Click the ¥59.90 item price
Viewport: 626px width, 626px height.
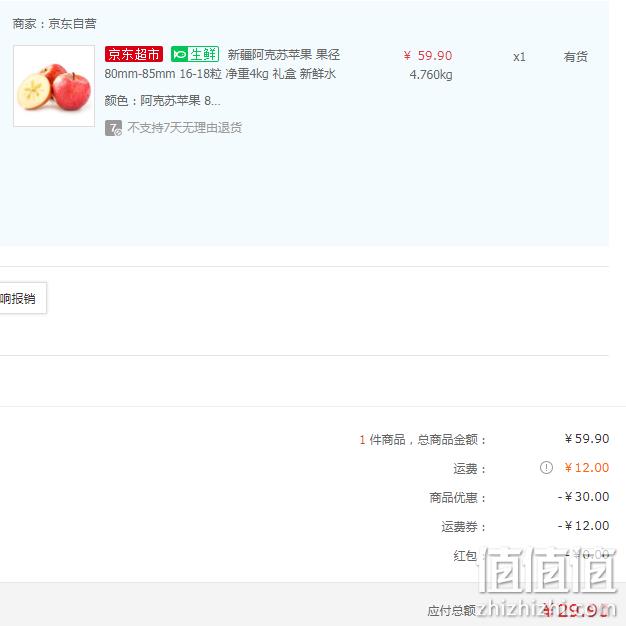pos(428,56)
